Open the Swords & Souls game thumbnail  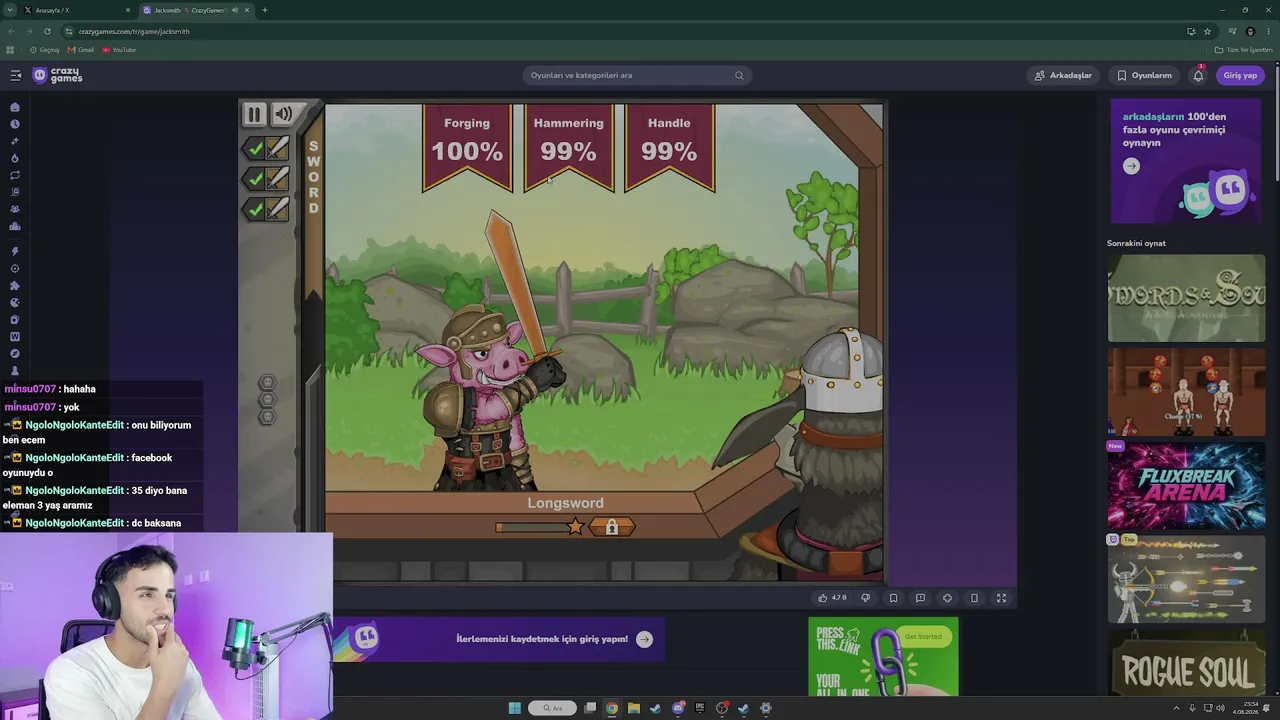pyautogui.click(x=1186, y=298)
